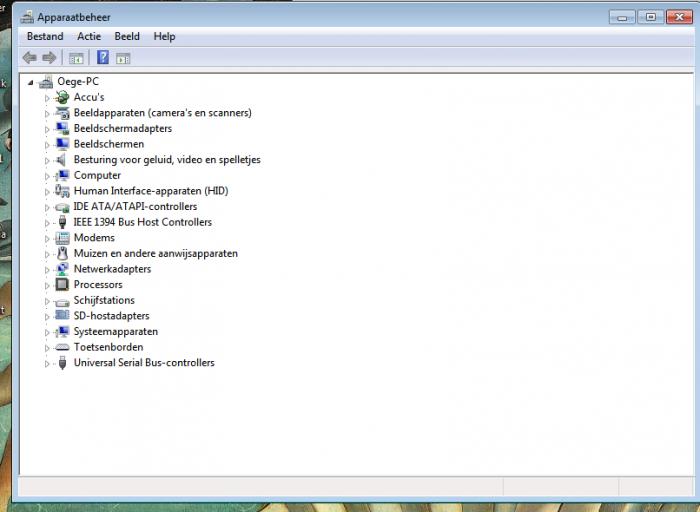Open Help via blue question-mark icon
The width and height of the screenshot is (700, 512).
pos(103,57)
